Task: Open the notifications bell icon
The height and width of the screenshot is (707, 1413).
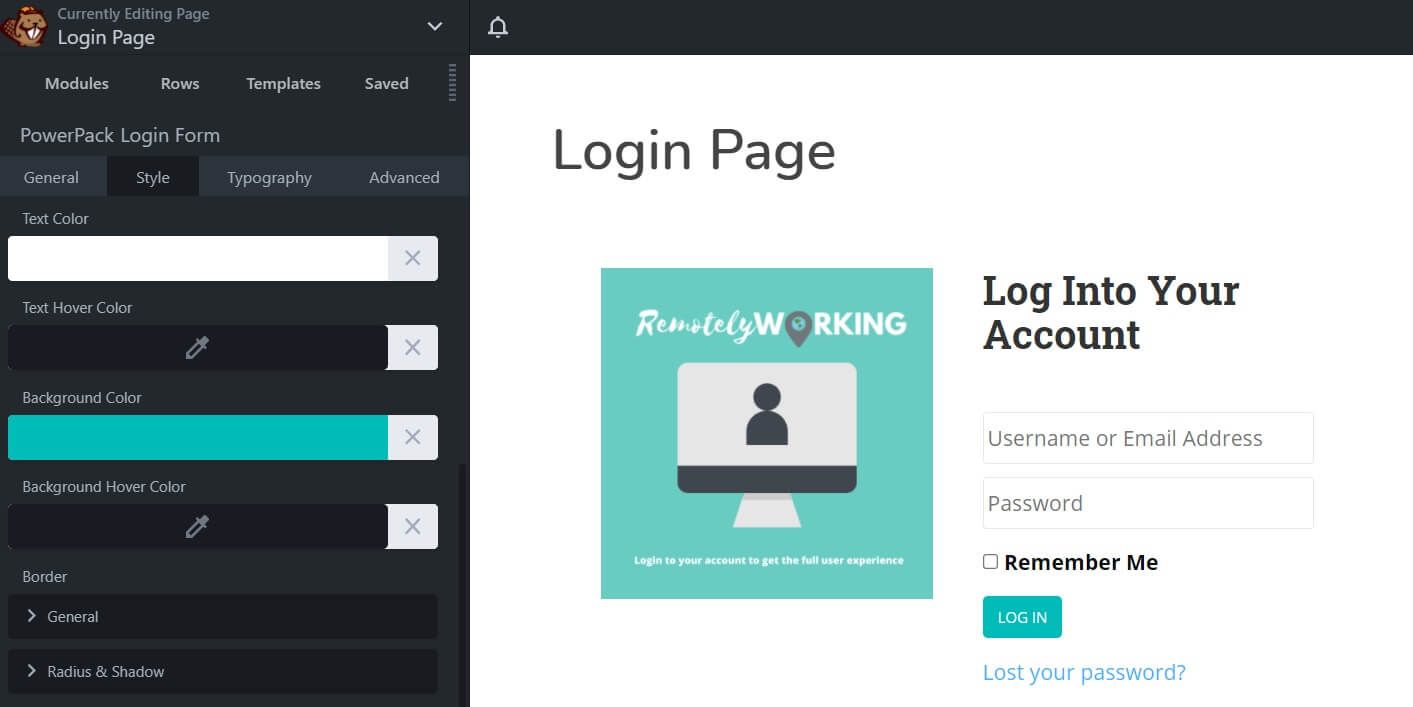Action: pos(498,27)
